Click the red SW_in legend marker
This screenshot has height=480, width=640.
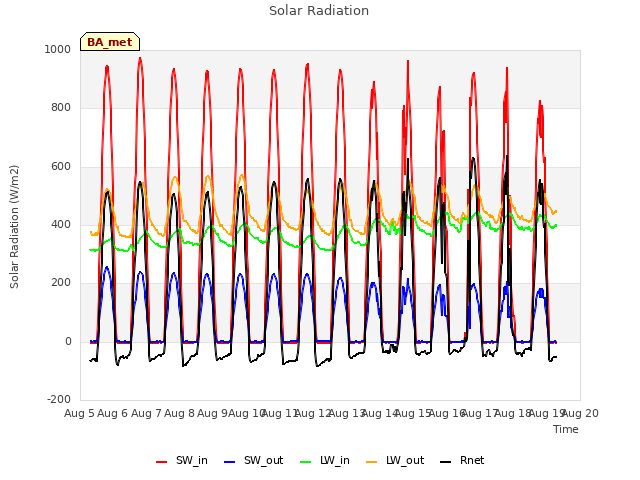(162, 462)
